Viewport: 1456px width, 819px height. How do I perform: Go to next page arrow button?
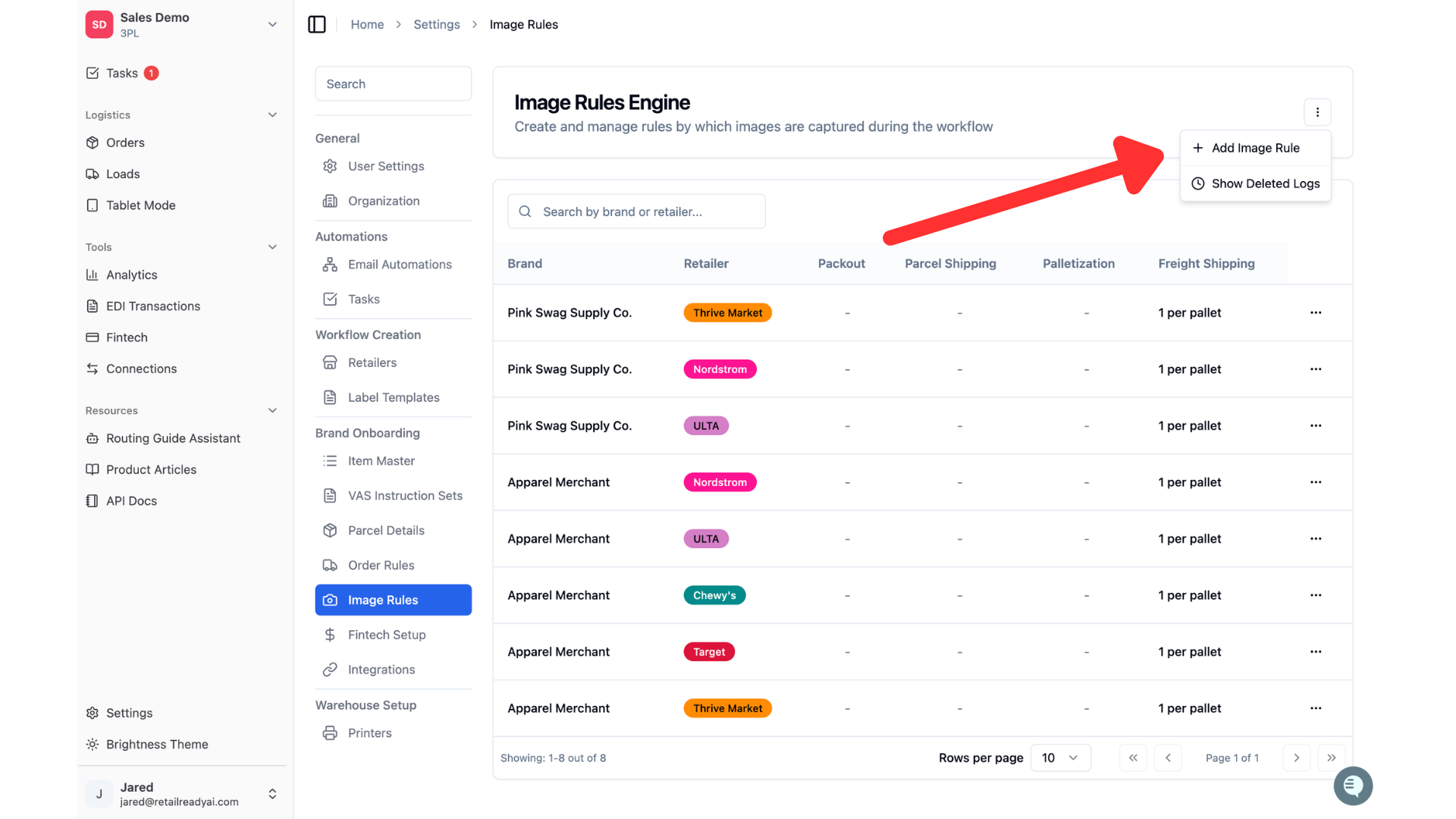point(1296,758)
